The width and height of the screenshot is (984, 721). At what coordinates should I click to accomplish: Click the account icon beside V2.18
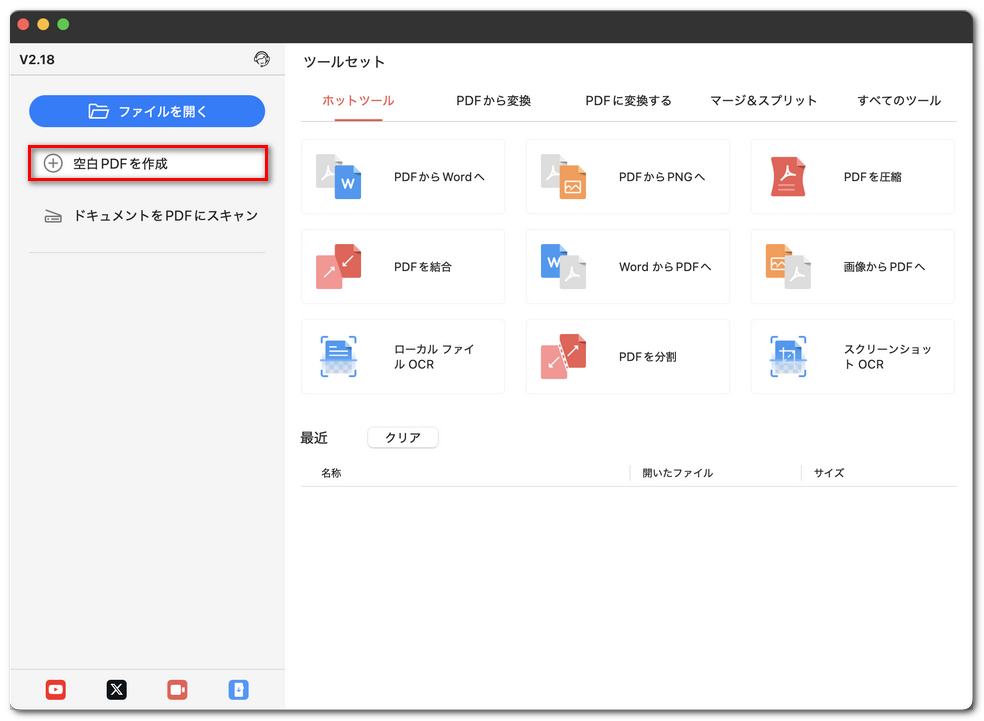pyautogui.click(x=262, y=59)
